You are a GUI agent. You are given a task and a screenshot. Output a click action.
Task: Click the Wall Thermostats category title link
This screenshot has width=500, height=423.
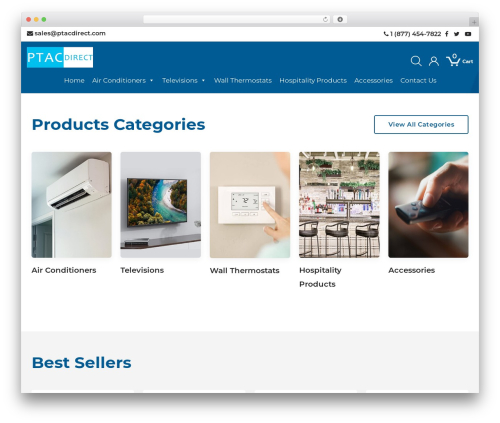pyautogui.click(x=245, y=270)
